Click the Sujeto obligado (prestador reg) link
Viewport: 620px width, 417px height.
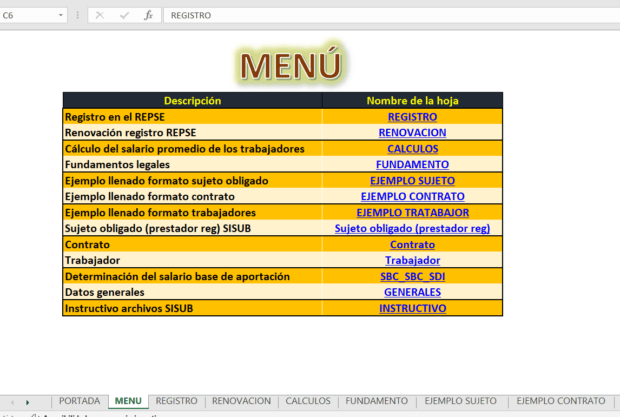[x=412, y=228]
